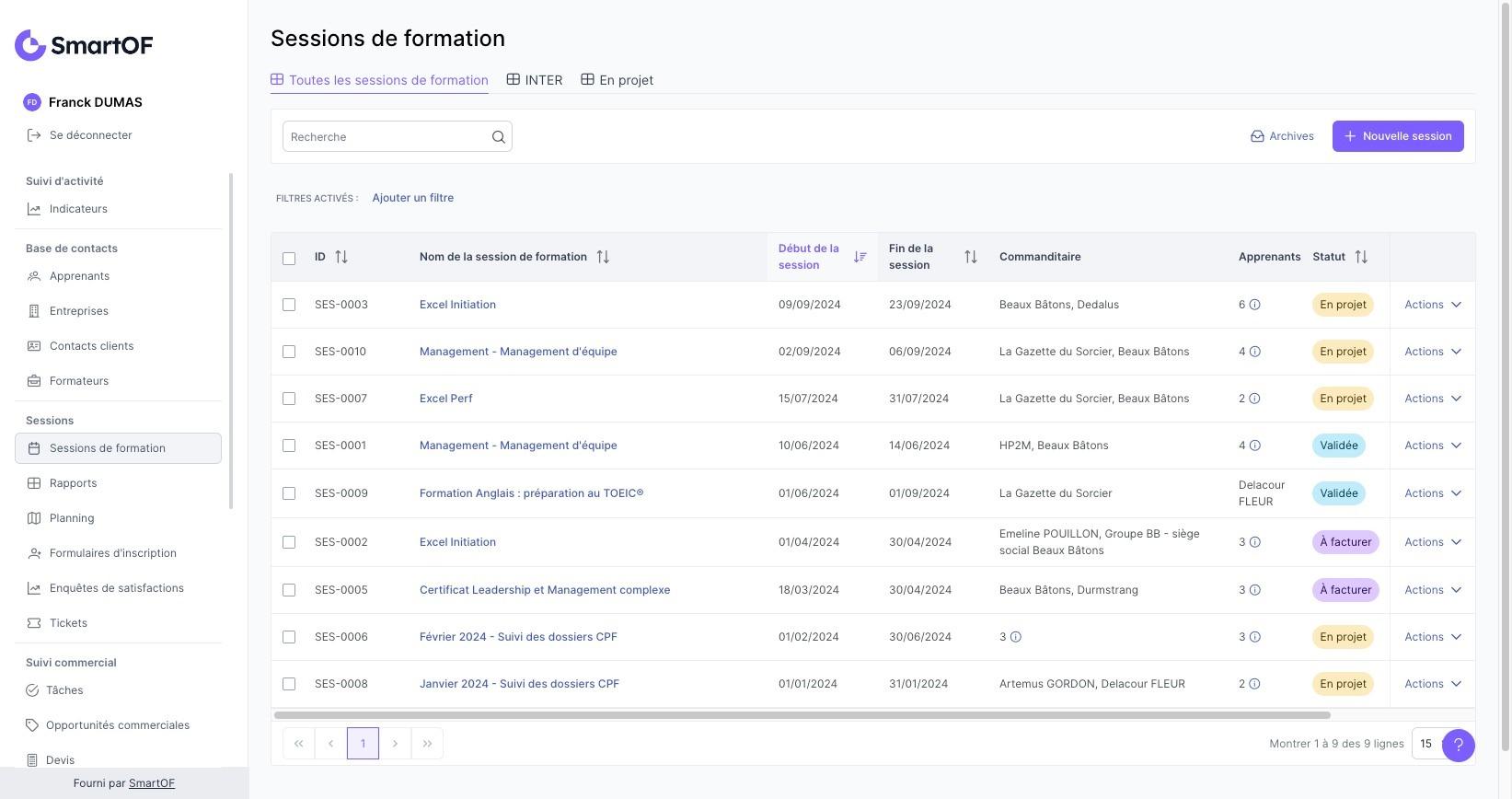This screenshot has height=799, width=1512.
Task: Switch to the En projet tab
Action: tap(617, 80)
